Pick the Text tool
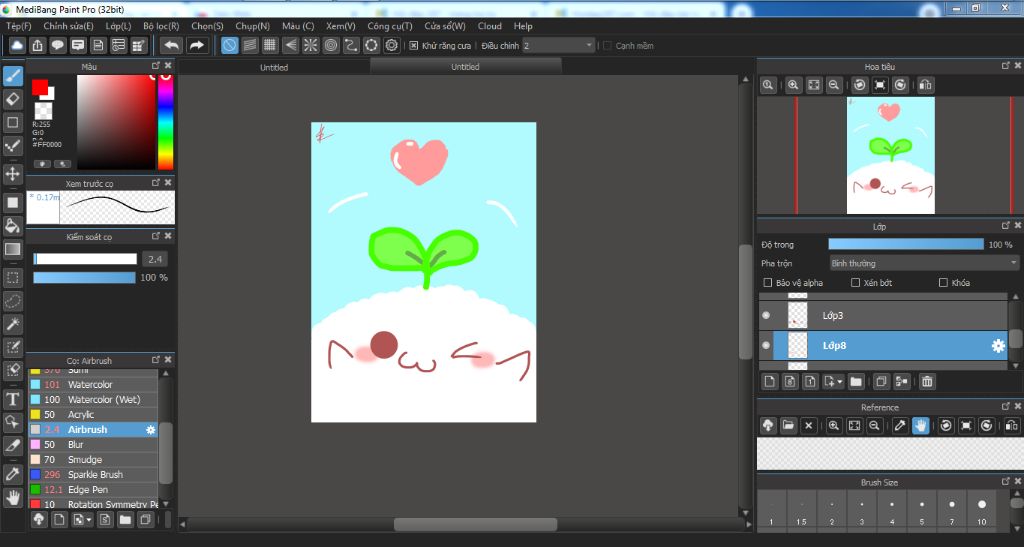The height and width of the screenshot is (547, 1024). click(x=13, y=399)
